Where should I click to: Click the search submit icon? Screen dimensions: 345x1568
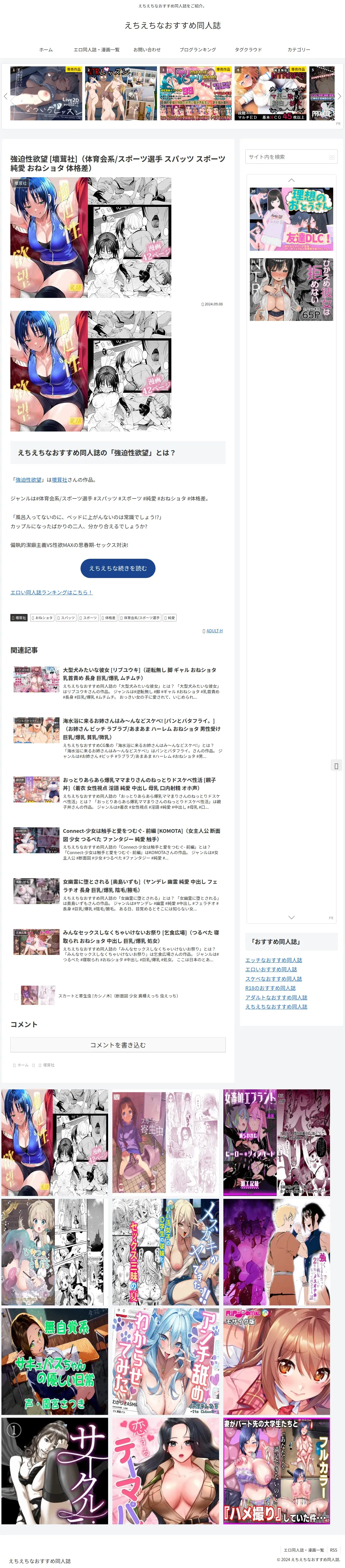331,157
